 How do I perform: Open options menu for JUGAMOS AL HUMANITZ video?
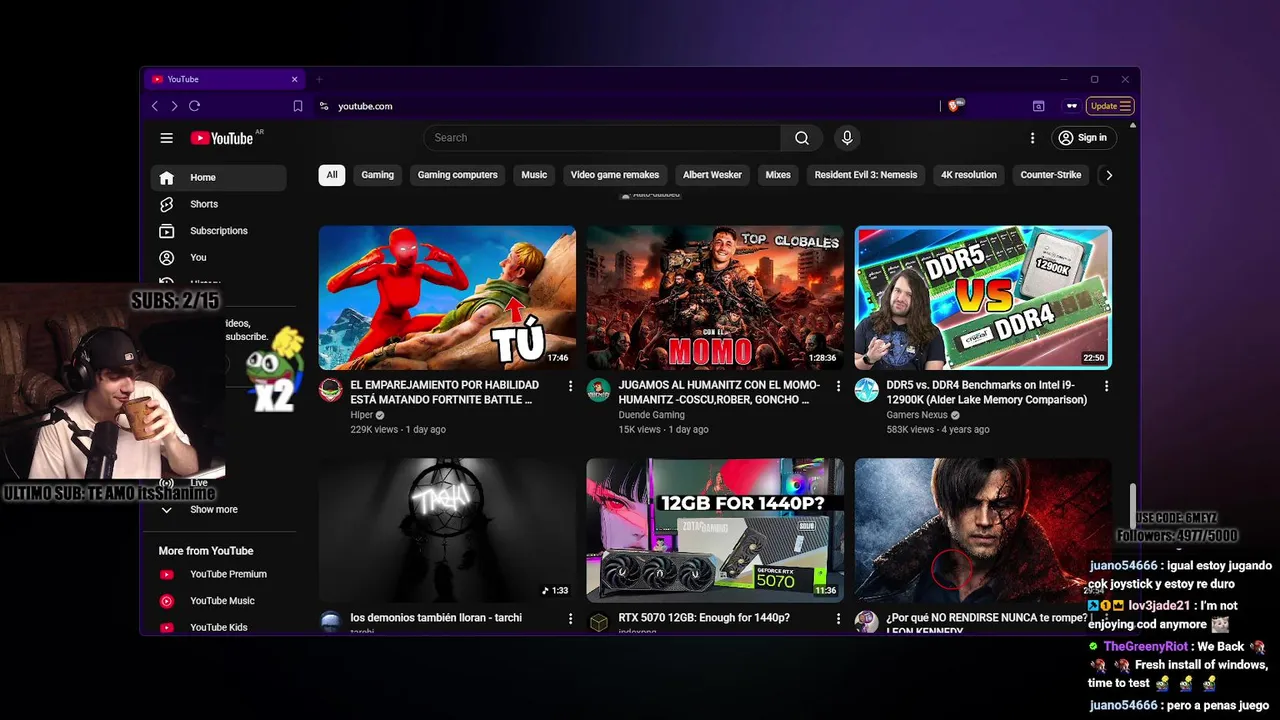click(838, 386)
